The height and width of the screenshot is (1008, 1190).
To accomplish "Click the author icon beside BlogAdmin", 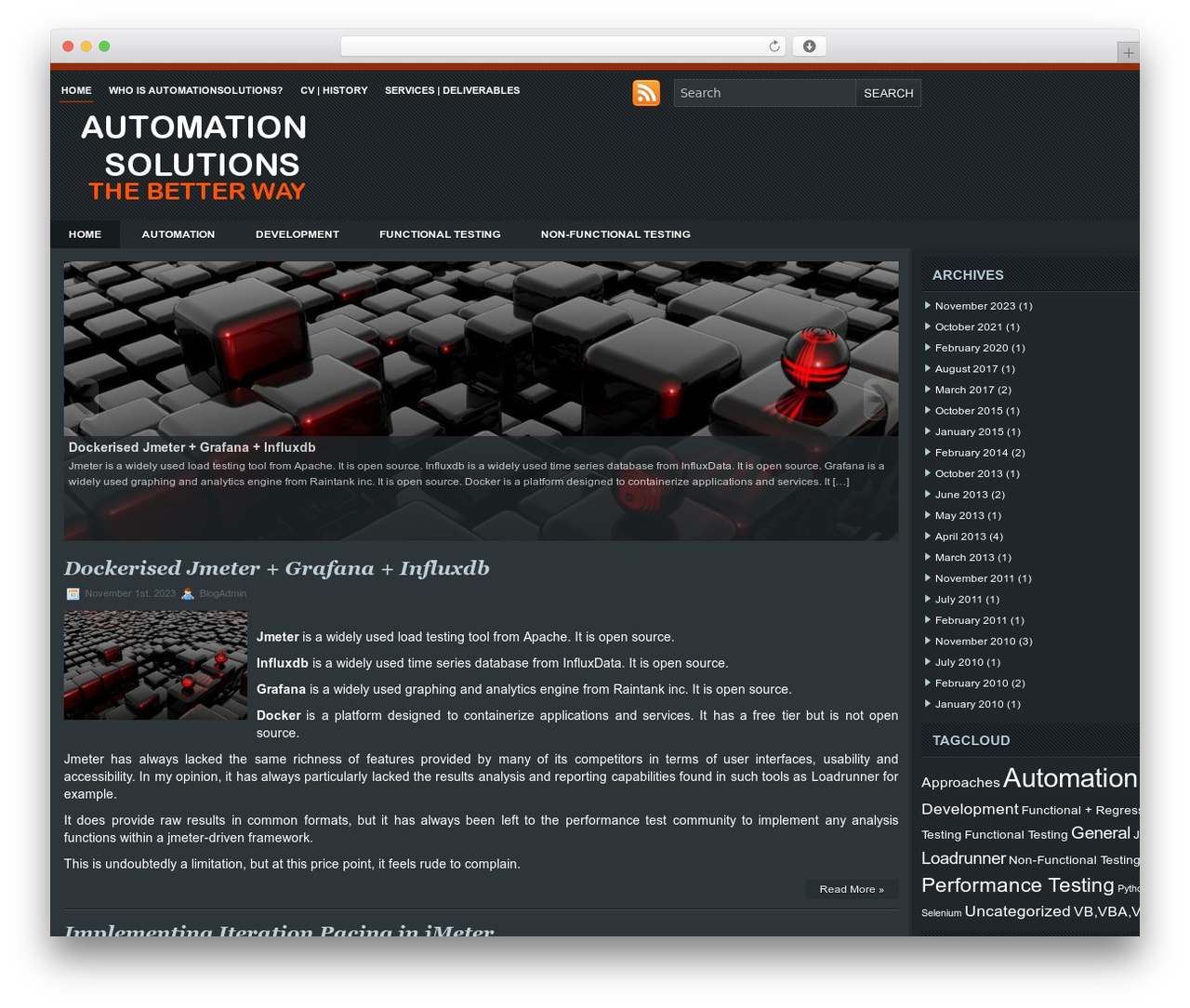I will click(x=188, y=593).
